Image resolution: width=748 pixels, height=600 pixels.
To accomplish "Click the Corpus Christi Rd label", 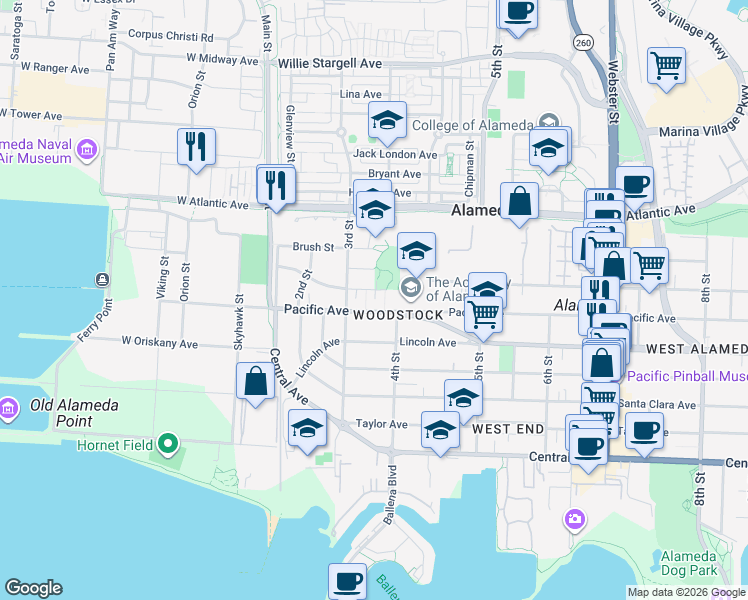I will point(171,35).
